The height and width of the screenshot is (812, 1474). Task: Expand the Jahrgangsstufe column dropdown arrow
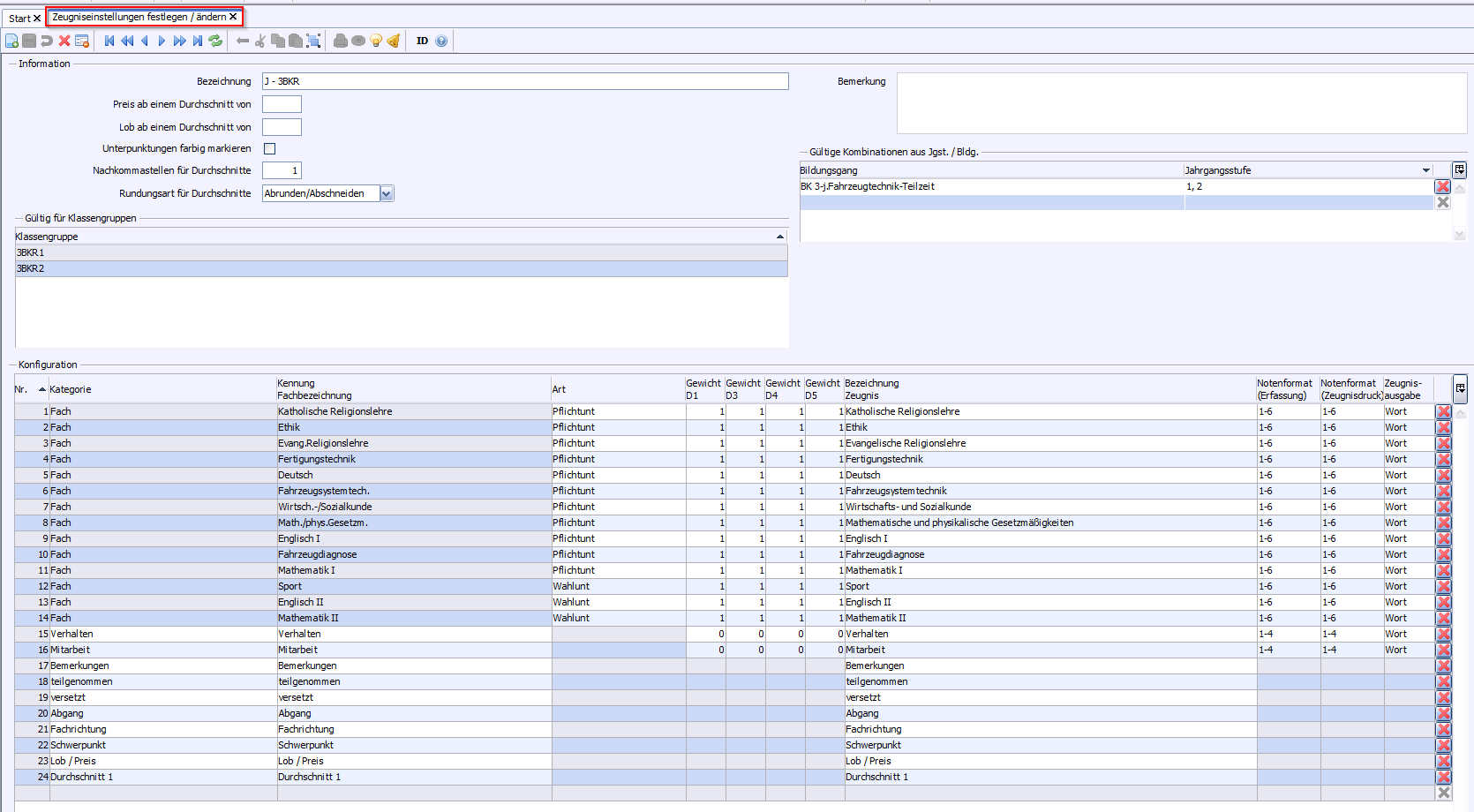click(x=1425, y=170)
